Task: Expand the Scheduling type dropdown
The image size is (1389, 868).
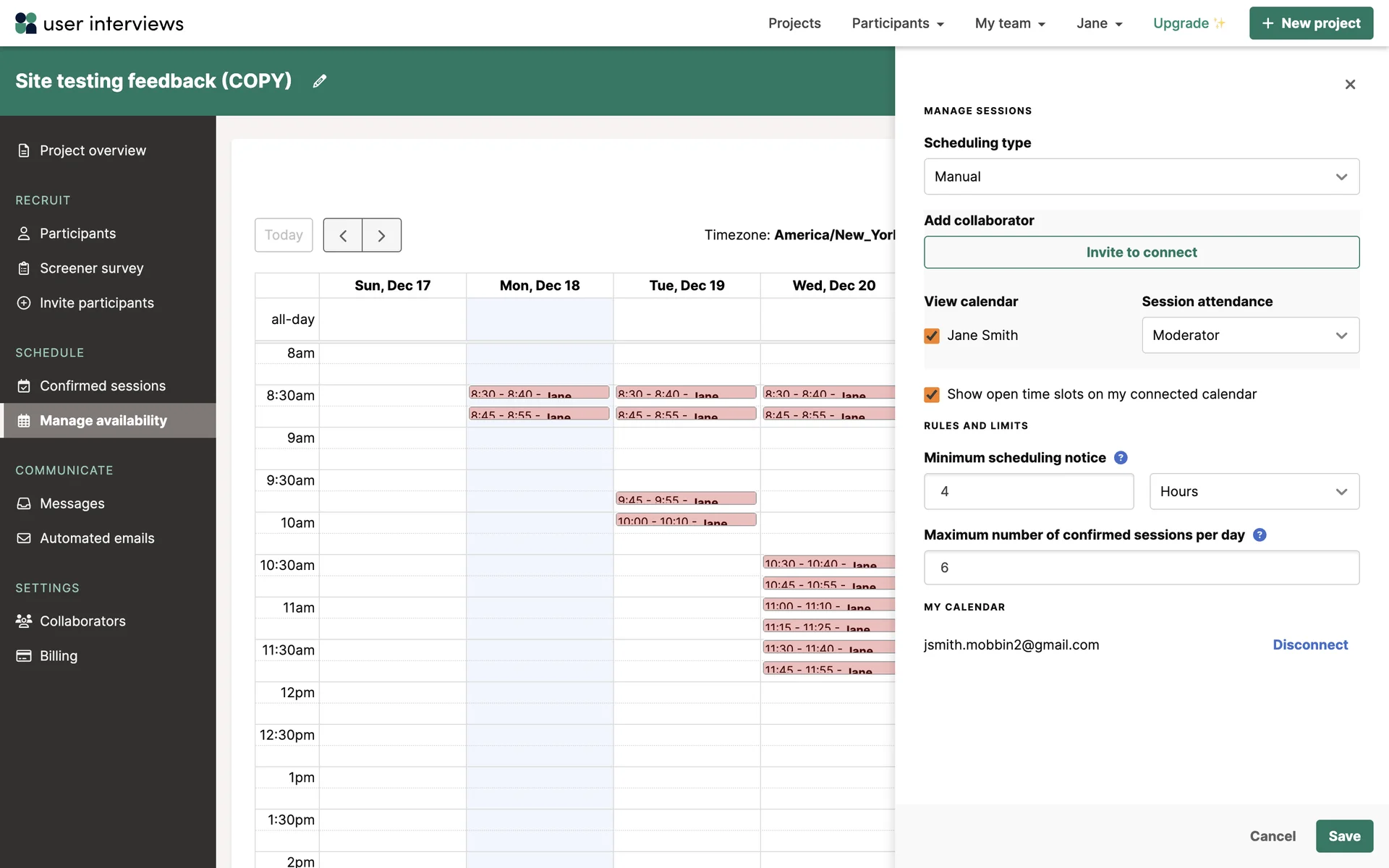Action: coord(1141,176)
